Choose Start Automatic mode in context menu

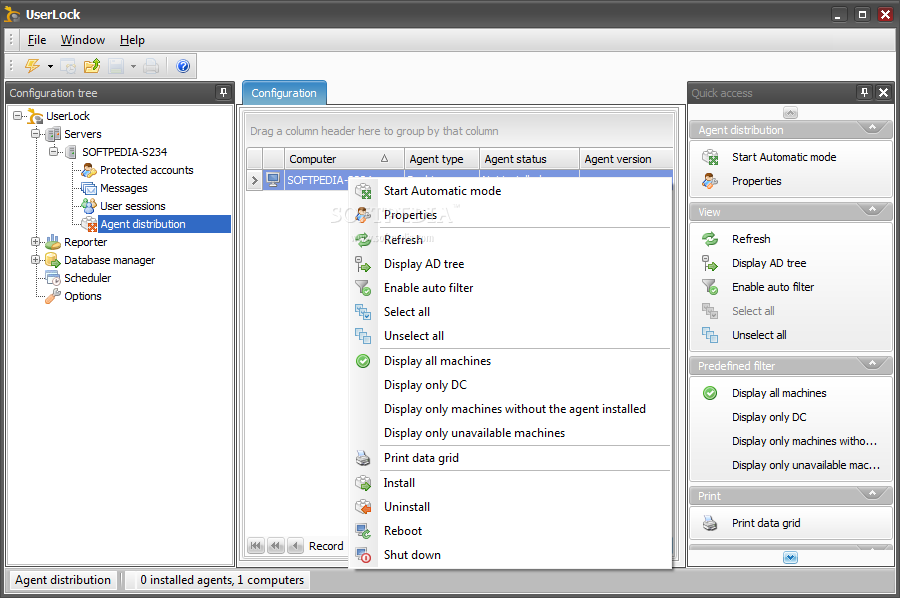pyautogui.click(x=510, y=191)
